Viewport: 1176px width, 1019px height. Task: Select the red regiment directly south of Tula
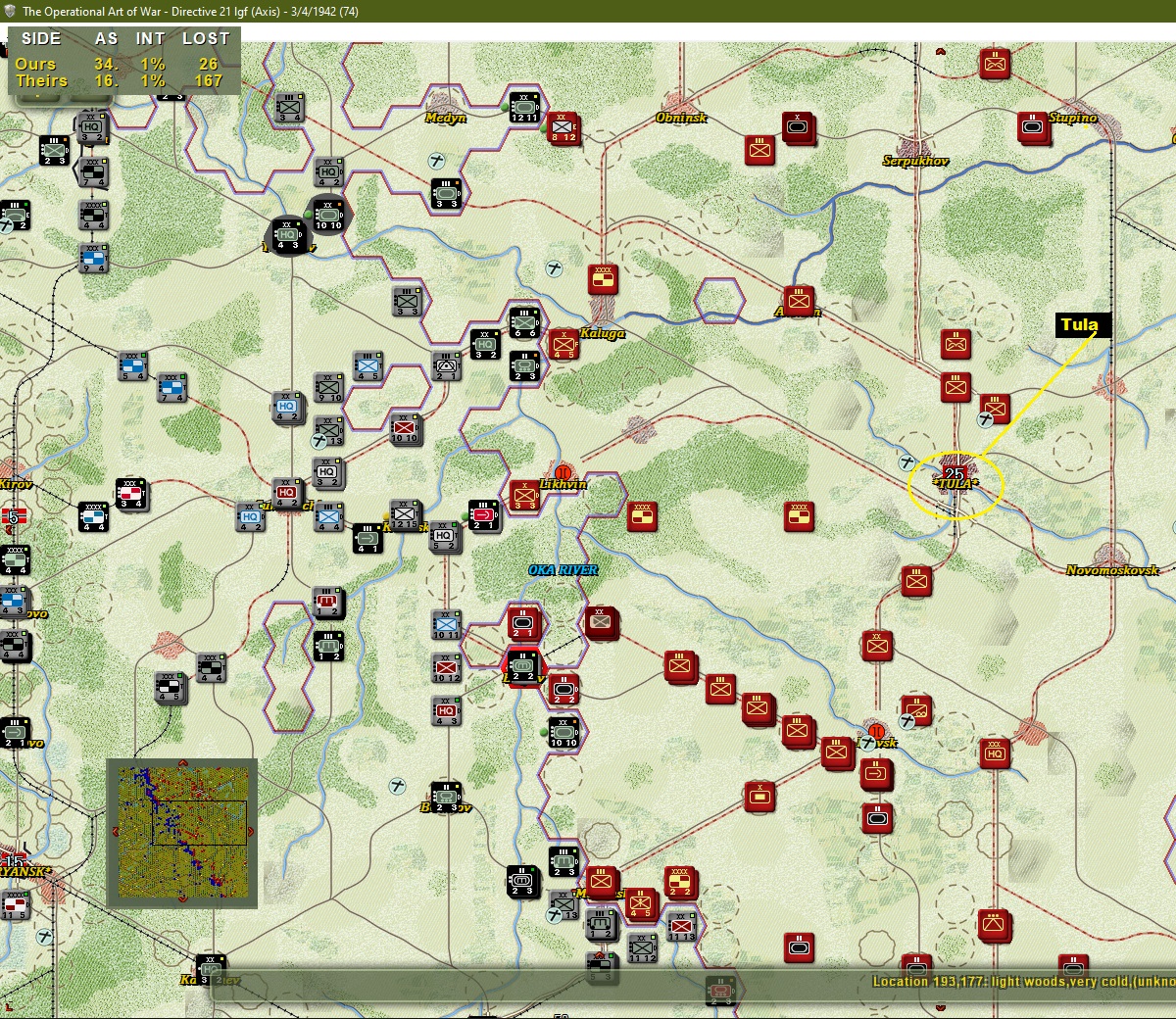point(916,580)
